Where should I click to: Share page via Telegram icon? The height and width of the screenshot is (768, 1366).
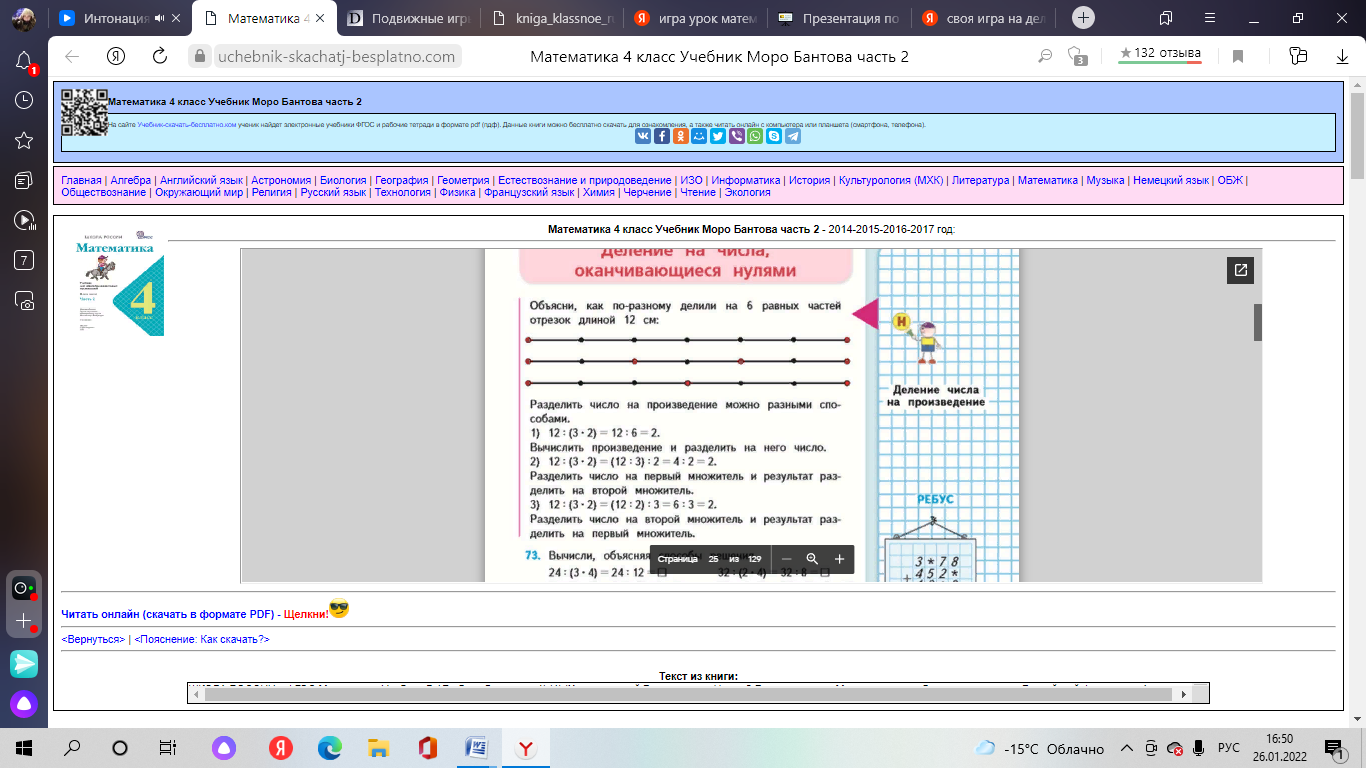point(793,136)
